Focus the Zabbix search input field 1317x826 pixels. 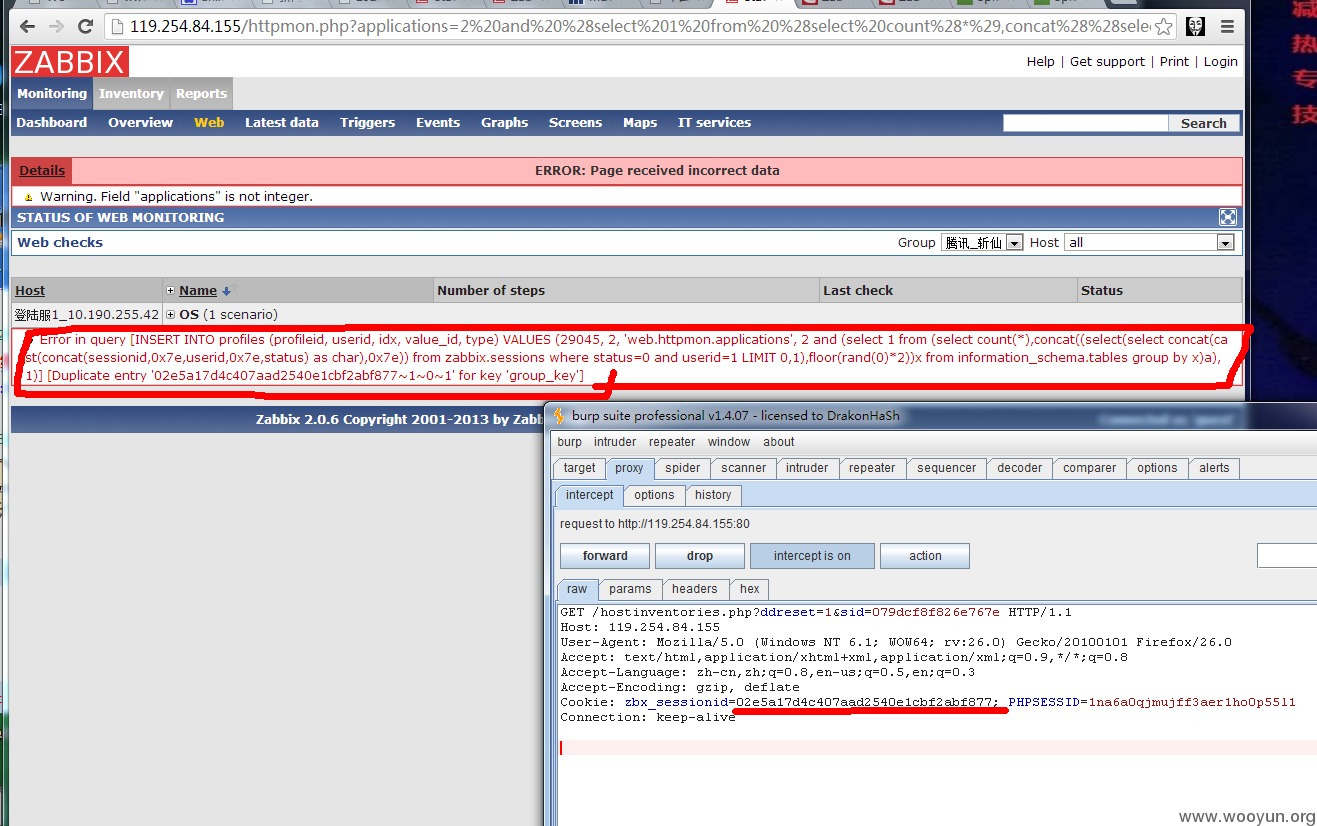(x=1085, y=123)
